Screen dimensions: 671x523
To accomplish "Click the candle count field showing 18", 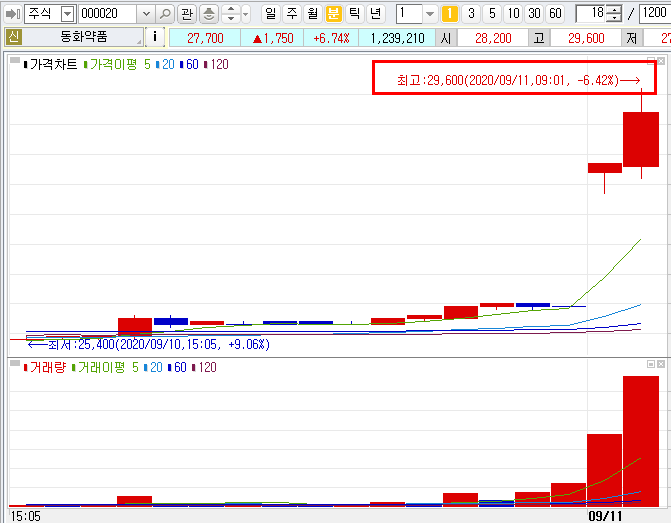I will (592, 14).
